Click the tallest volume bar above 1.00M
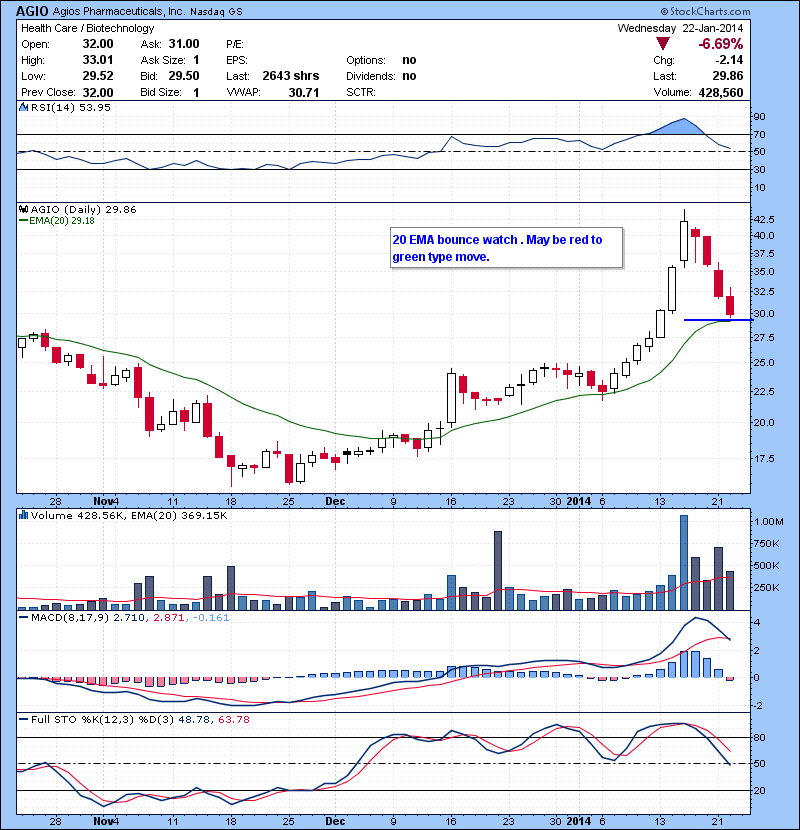 point(684,562)
